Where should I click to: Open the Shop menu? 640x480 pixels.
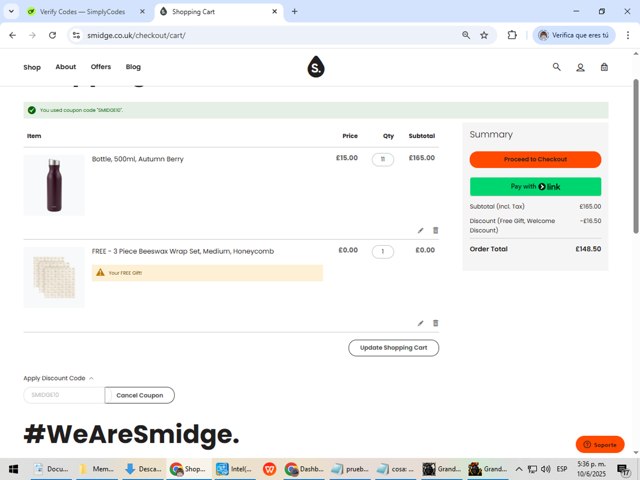click(32, 67)
